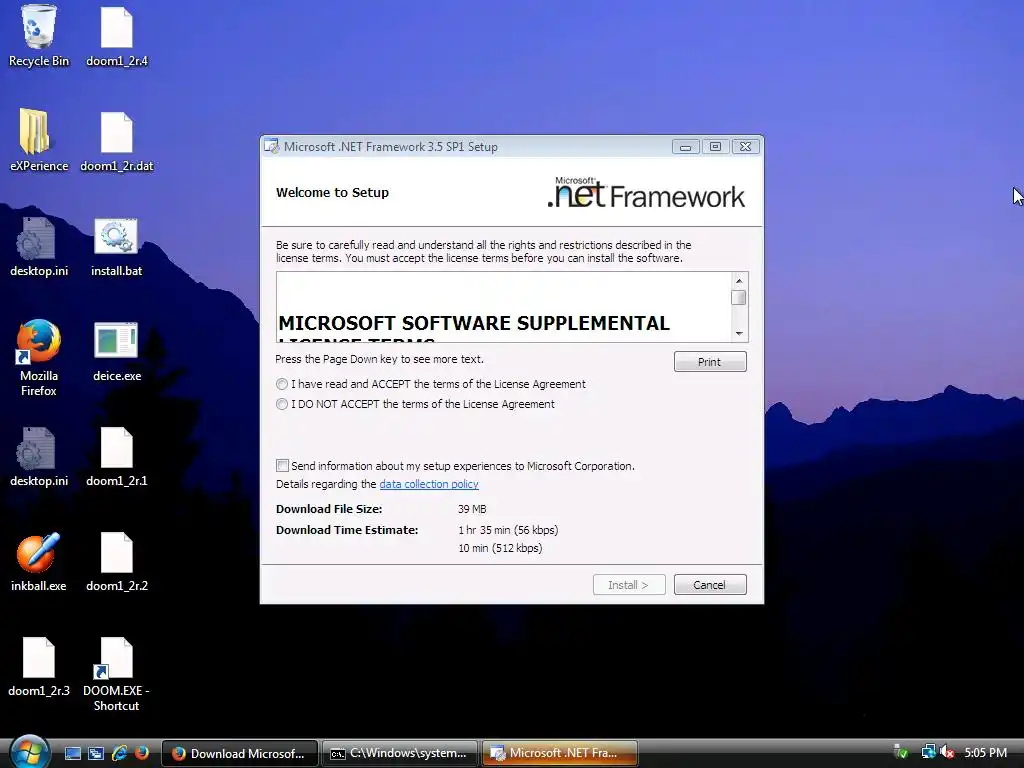The height and width of the screenshot is (768, 1024).
Task: Open the Recycle Bin desktop icon
Action: click(x=39, y=35)
